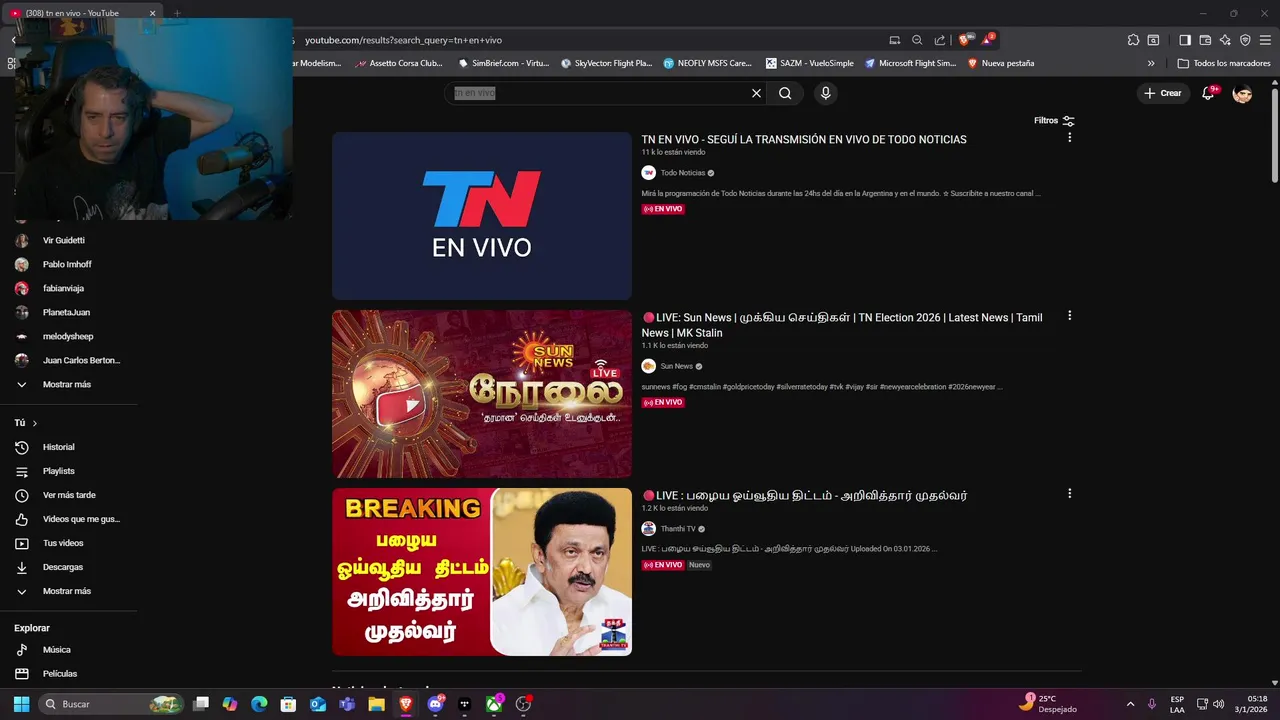Viewport: 1280px width, 720px height.
Task: Expand the Tú section chevron
Action: tap(34, 424)
